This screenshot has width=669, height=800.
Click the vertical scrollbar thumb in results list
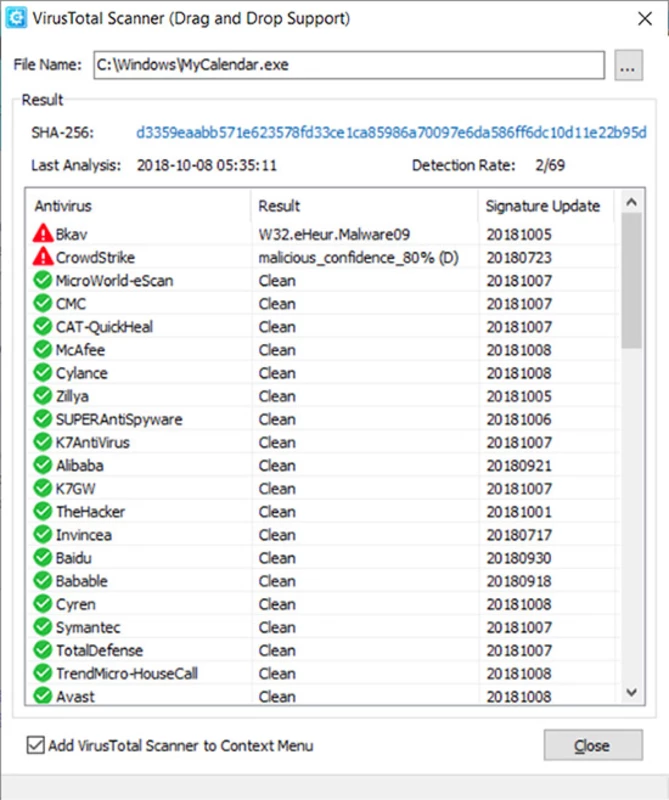click(631, 281)
